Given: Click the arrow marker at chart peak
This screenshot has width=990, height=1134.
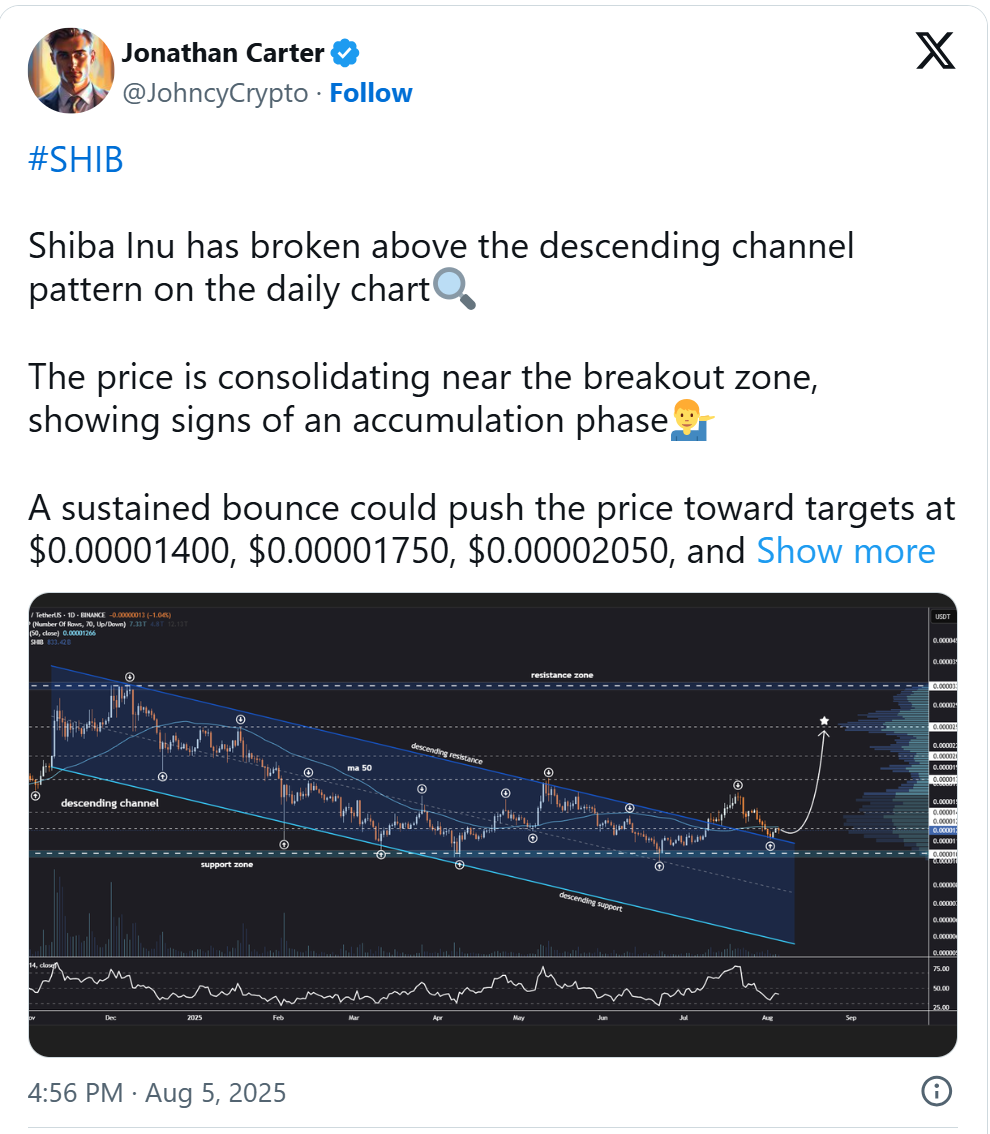Looking at the screenshot, I should tap(130, 677).
